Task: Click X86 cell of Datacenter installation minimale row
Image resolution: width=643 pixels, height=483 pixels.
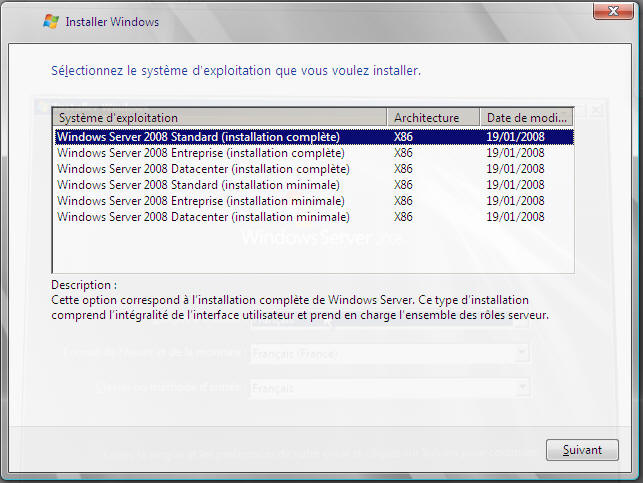Action: (403, 217)
